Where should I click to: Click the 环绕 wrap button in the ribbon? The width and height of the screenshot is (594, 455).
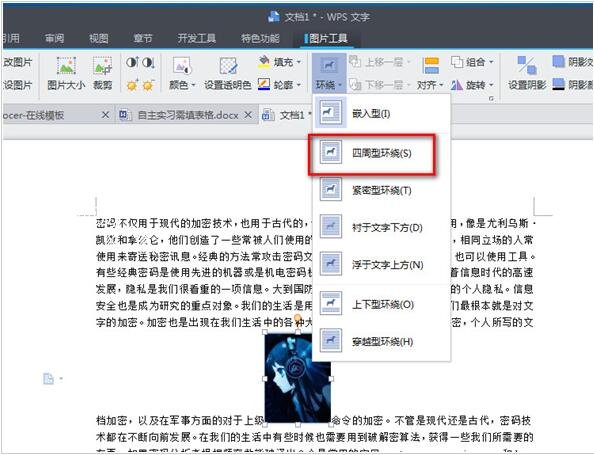point(329,73)
